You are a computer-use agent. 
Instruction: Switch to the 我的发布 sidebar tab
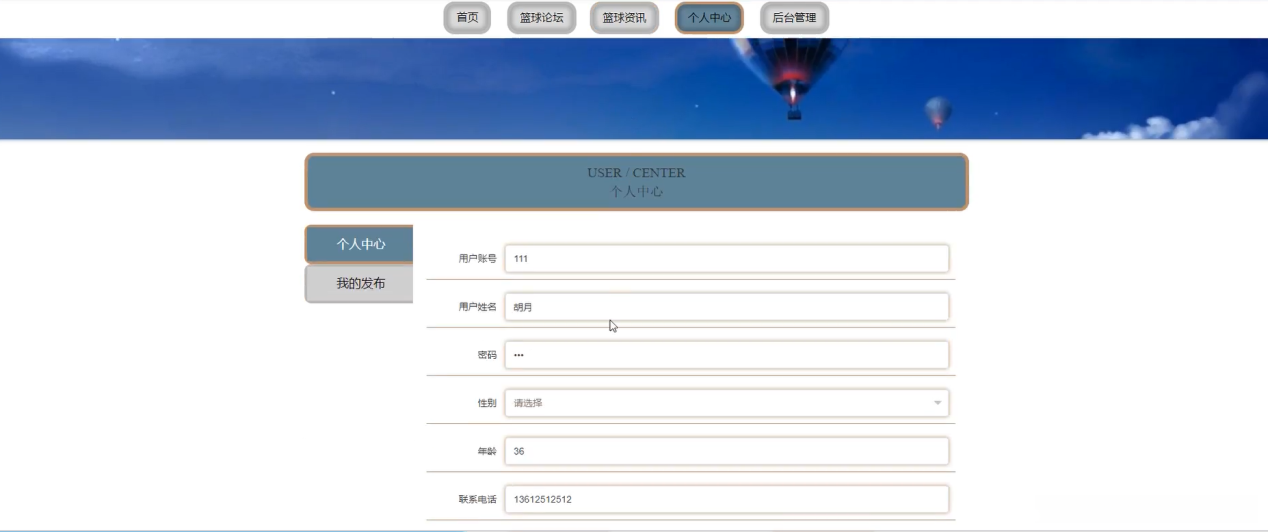(x=359, y=283)
